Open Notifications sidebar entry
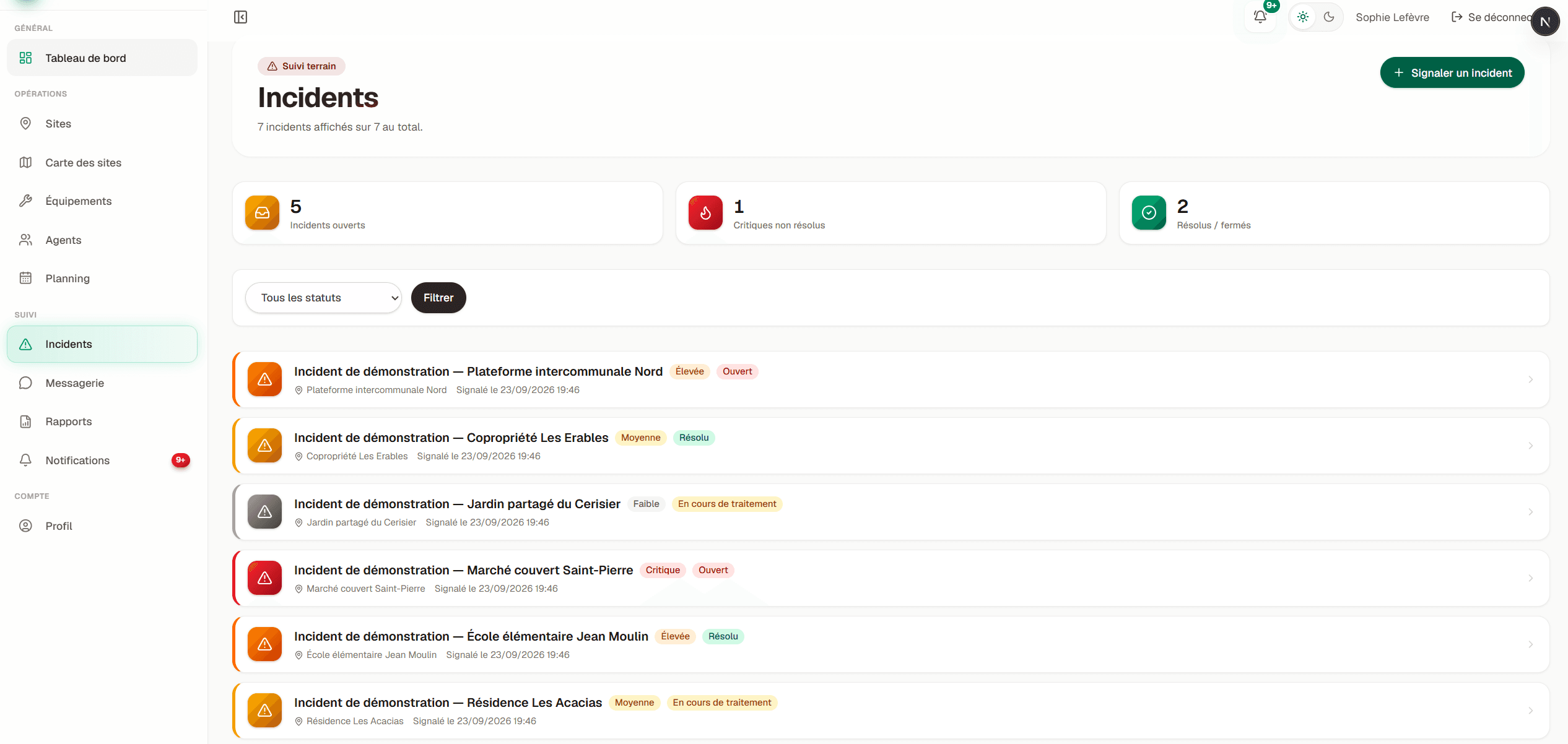The height and width of the screenshot is (744, 1568). 102,461
